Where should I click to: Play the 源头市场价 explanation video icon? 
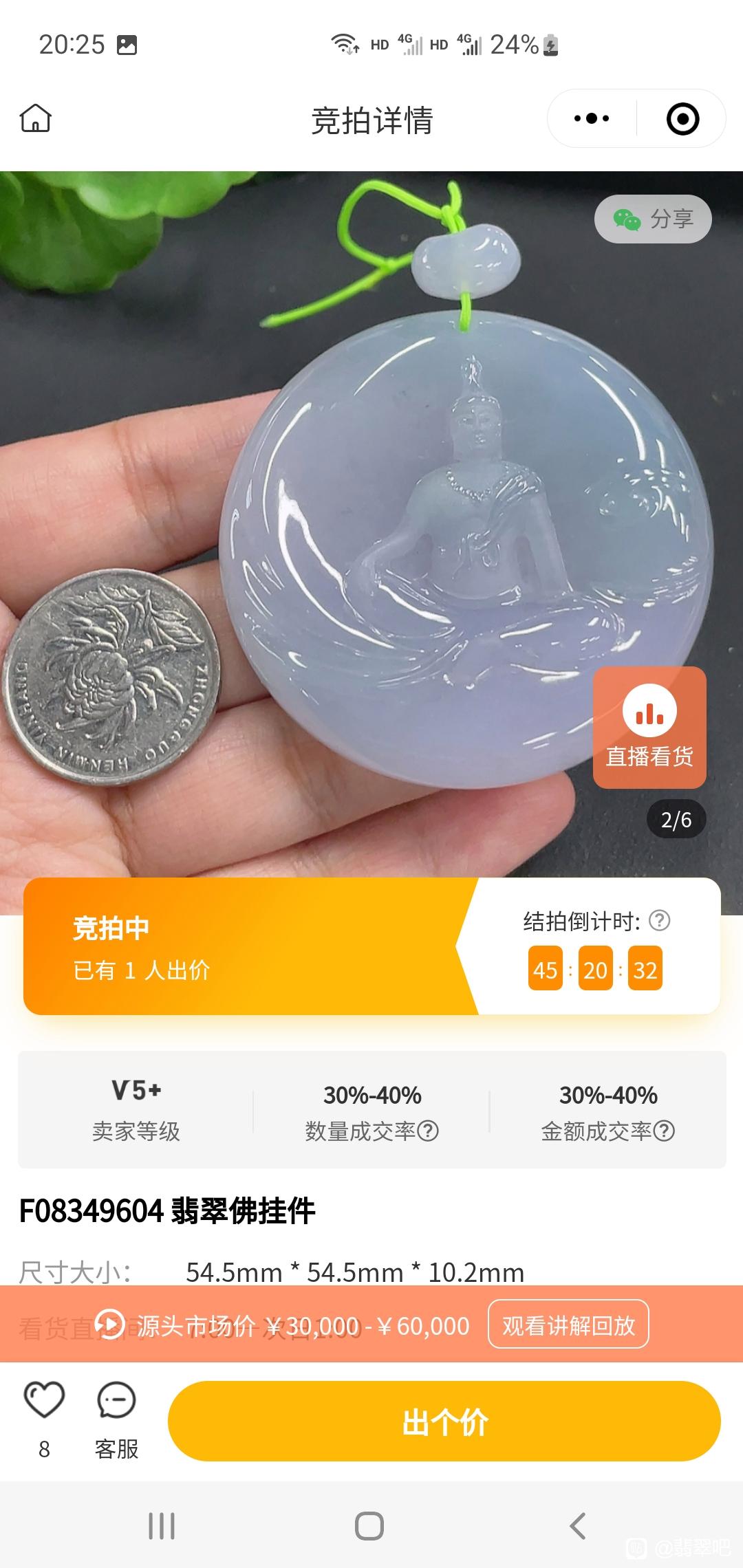point(109,1324)
